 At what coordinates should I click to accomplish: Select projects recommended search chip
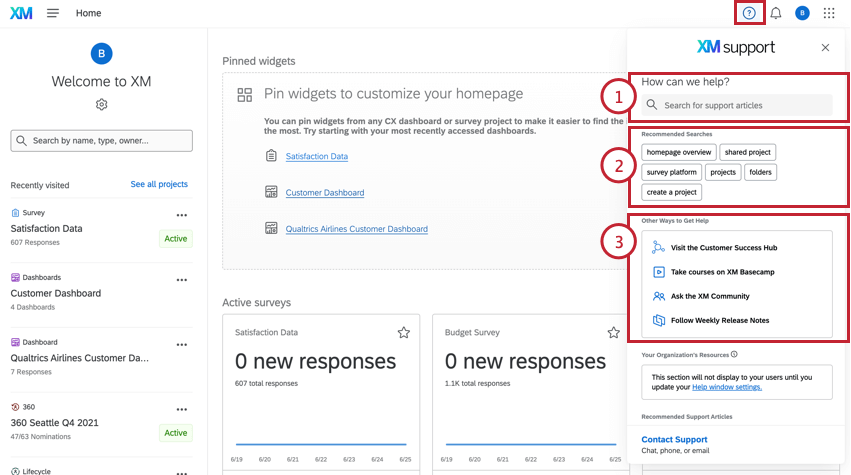pos(723,172)
